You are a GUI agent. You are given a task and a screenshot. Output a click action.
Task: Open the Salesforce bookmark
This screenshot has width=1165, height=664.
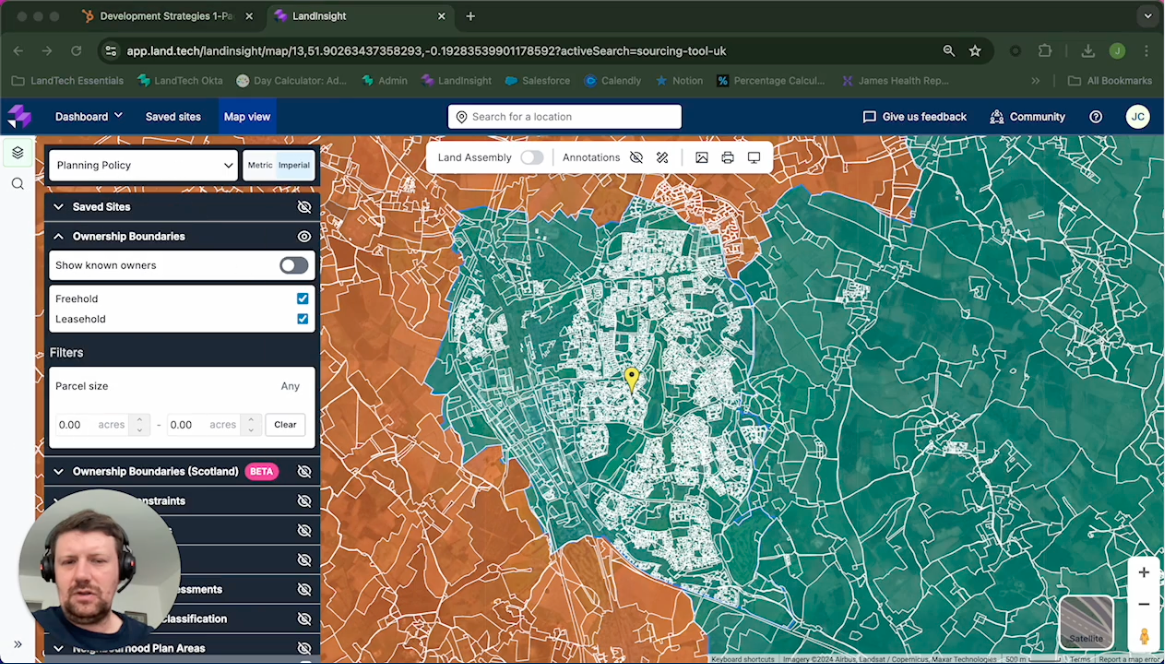point(537,80)
